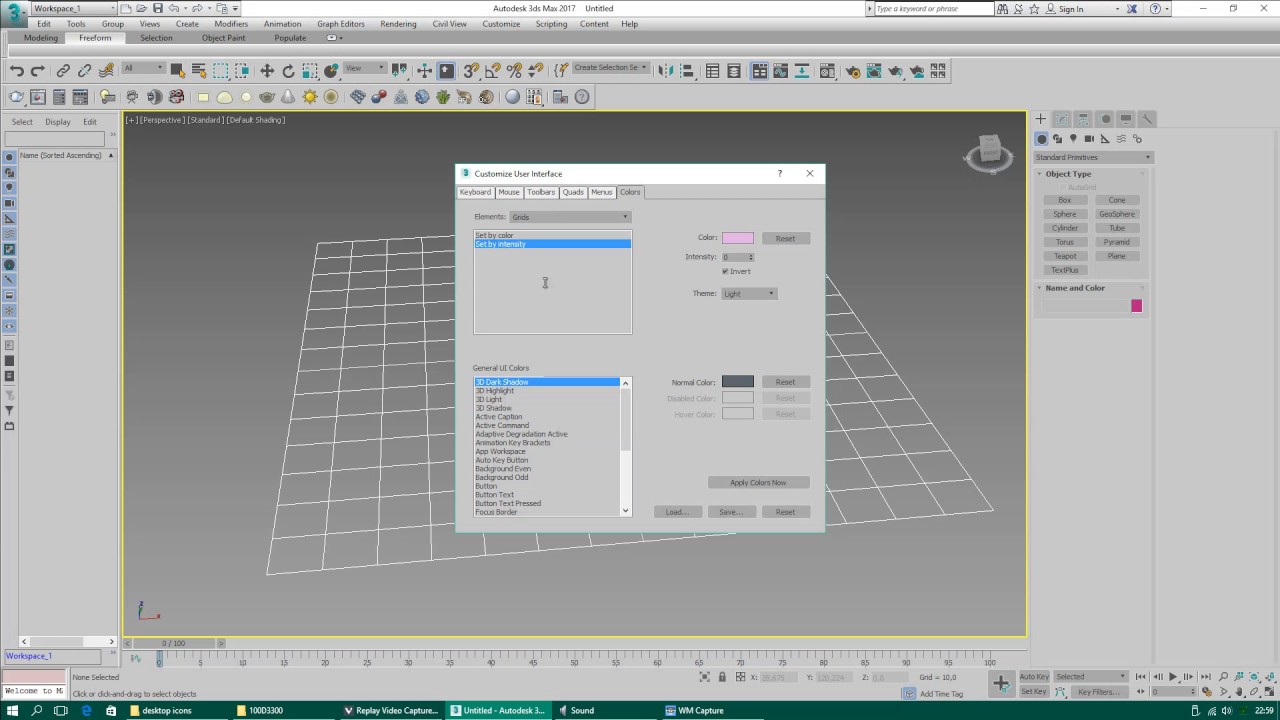Screen dimensions: 1280x720
Task: Activate Bind to Space Warp tool
Action: tap(106, 71)
